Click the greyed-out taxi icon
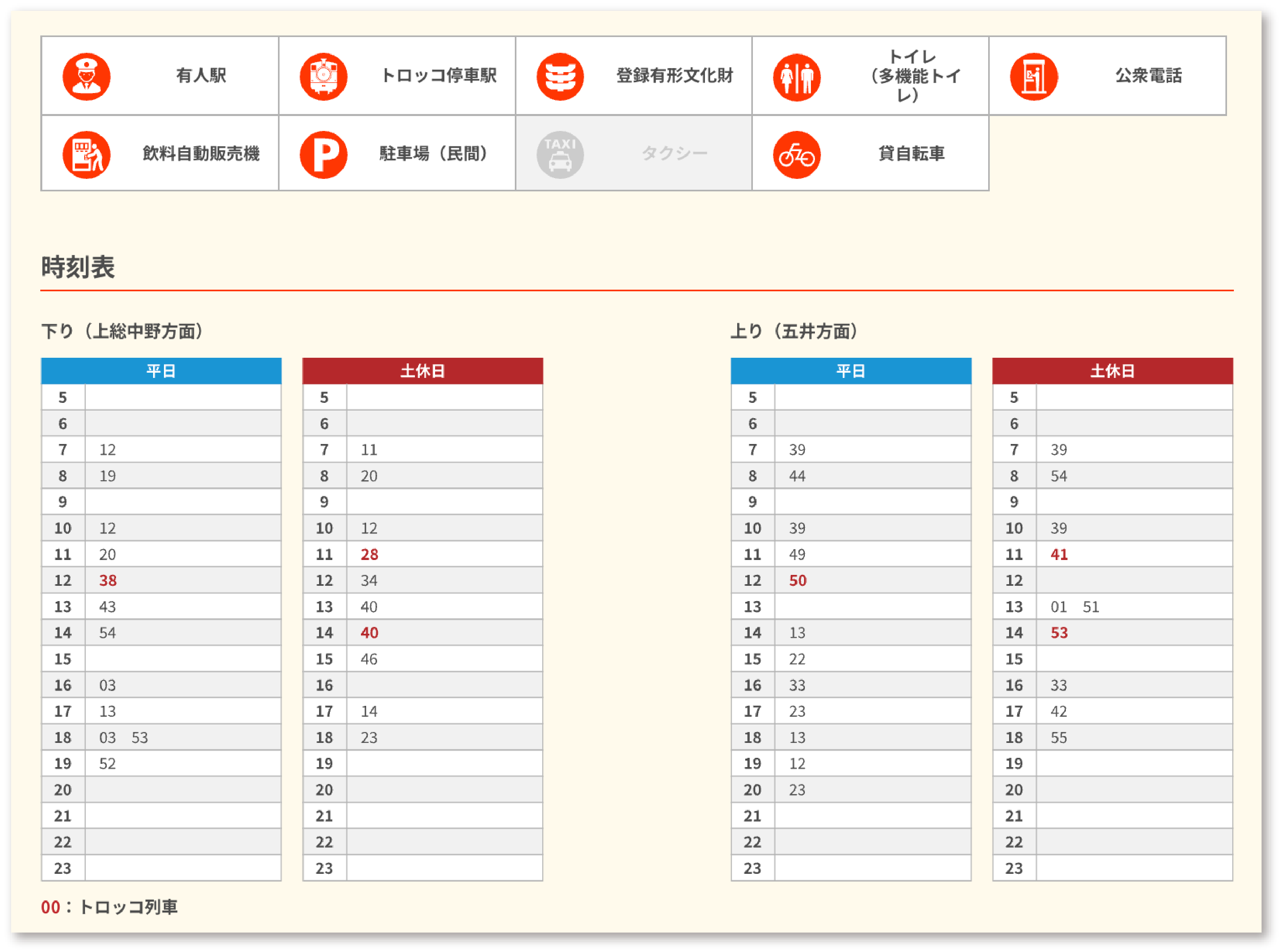This screenshot has height=952, width=1281. [x=560, y=154]
